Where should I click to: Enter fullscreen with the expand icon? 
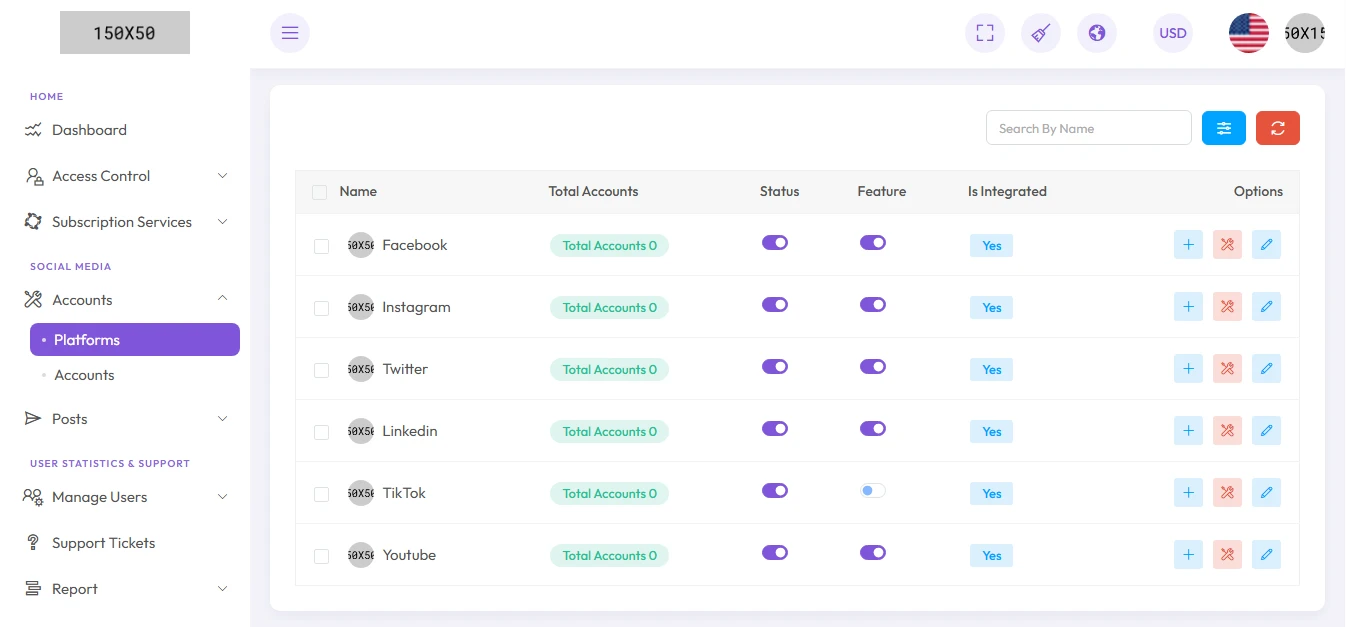point(985,33)
